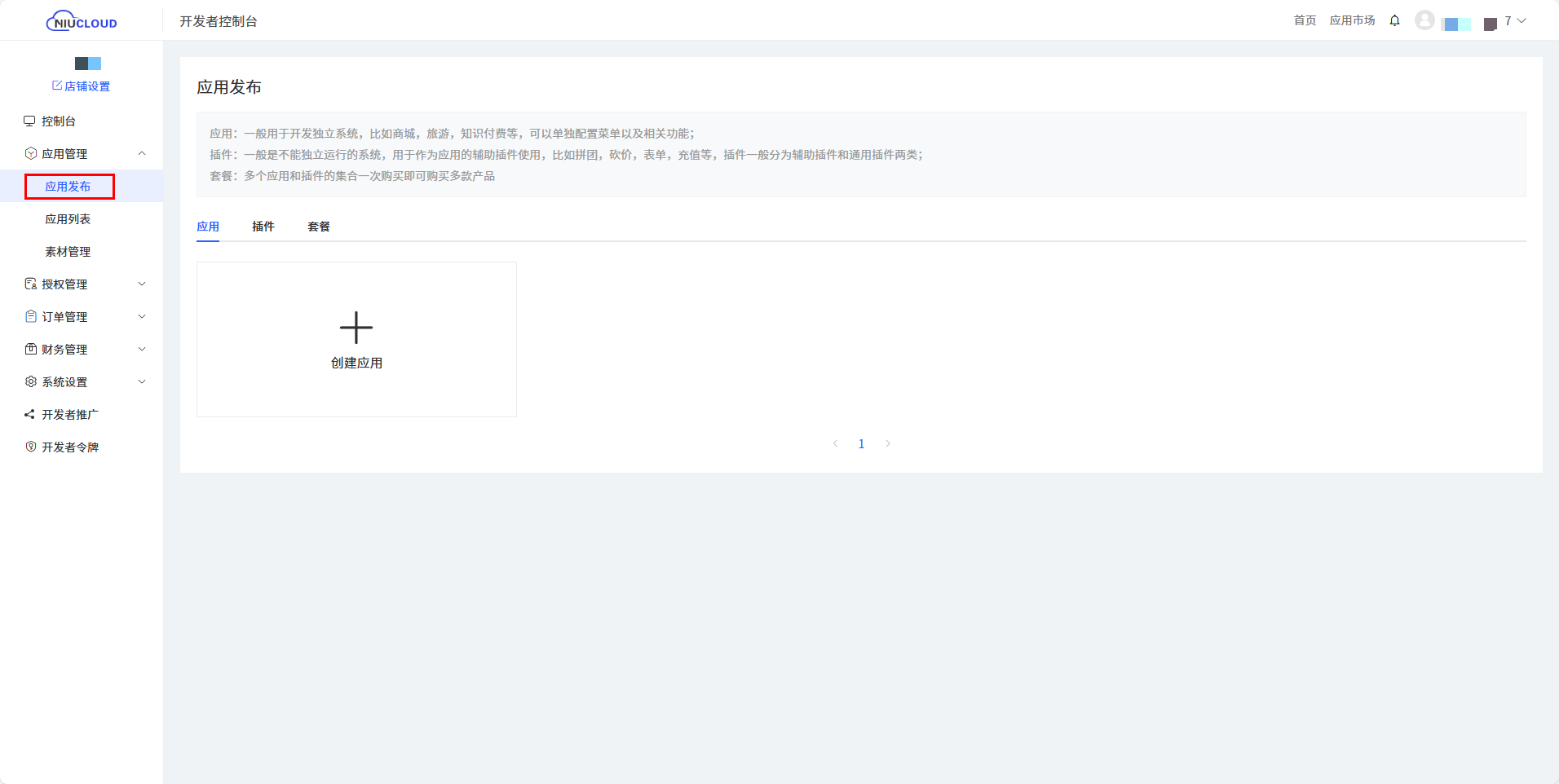The height and width of the screenshot is (784, 1559).
Task: Click the NIUCLOUD logo
Action: click(x=82, y=21)
